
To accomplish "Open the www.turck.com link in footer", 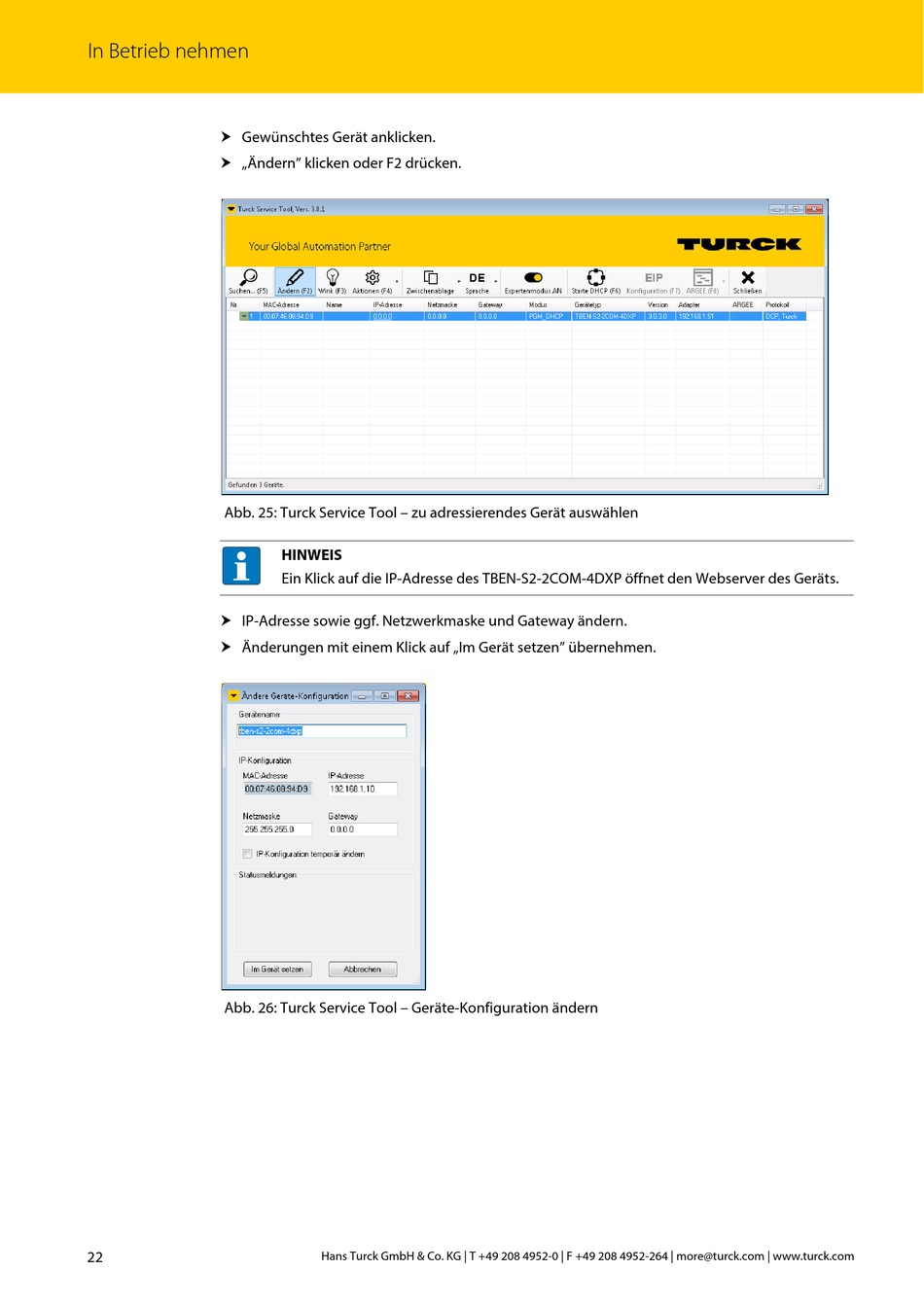I will click(813, 1256).
